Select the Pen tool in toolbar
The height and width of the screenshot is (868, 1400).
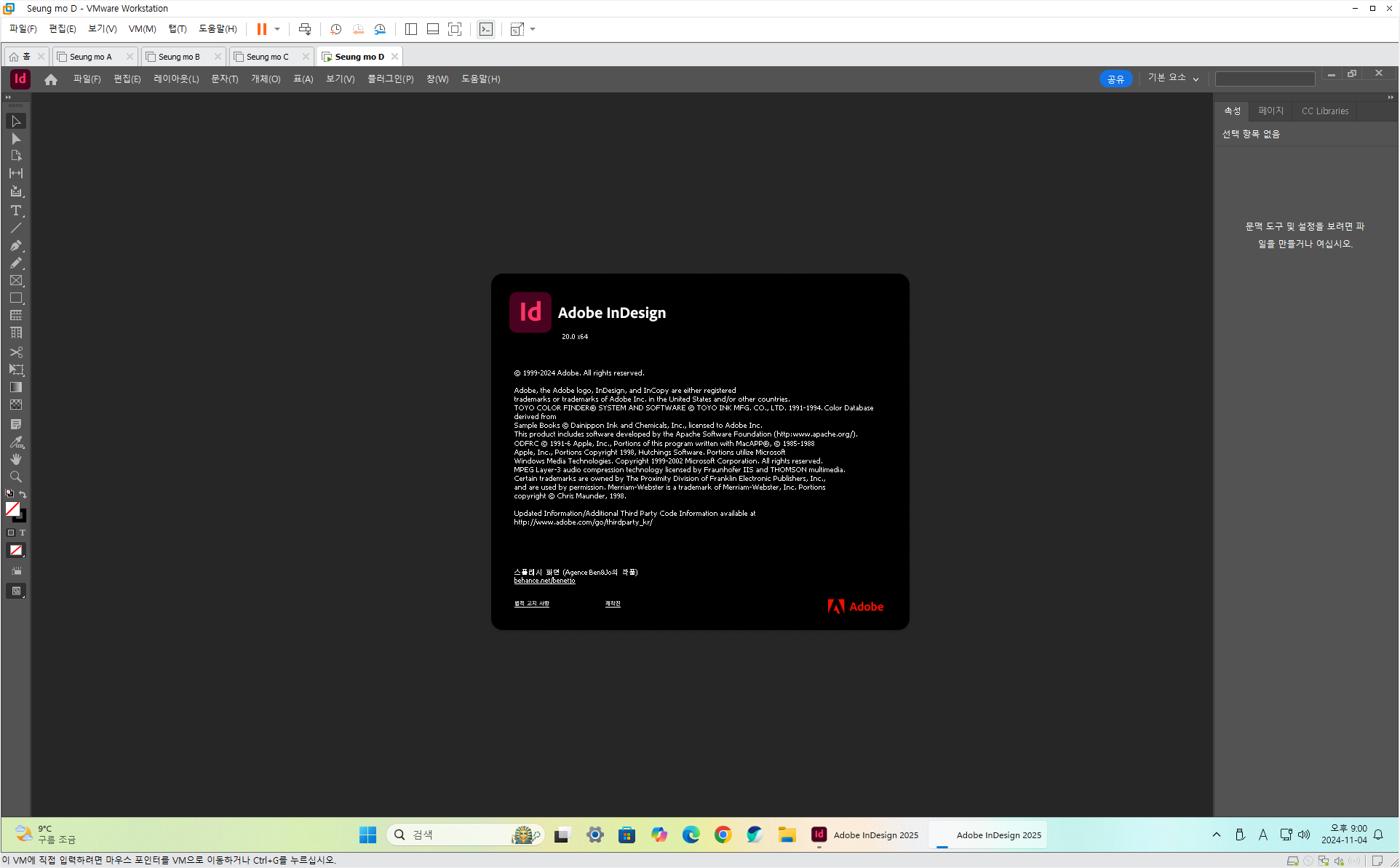coord(15,246)
